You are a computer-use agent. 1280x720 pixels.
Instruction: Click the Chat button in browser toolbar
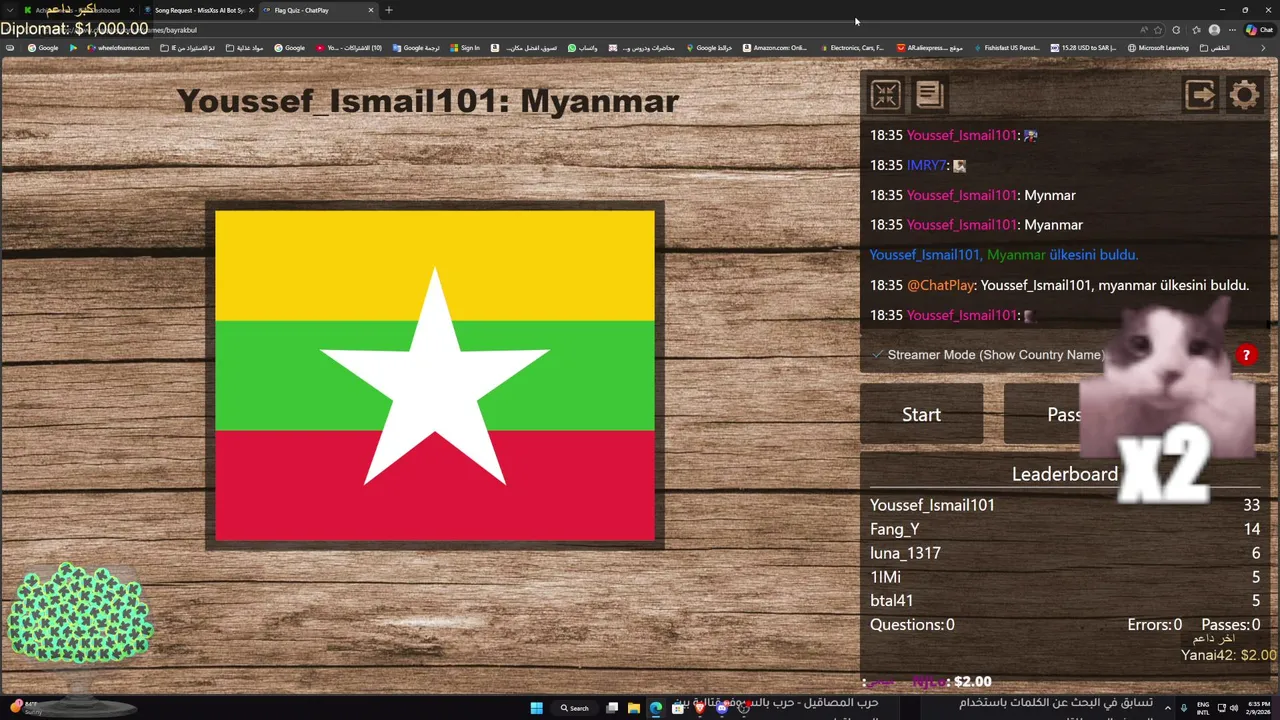pyautogui.click(x=1260, y=30)
